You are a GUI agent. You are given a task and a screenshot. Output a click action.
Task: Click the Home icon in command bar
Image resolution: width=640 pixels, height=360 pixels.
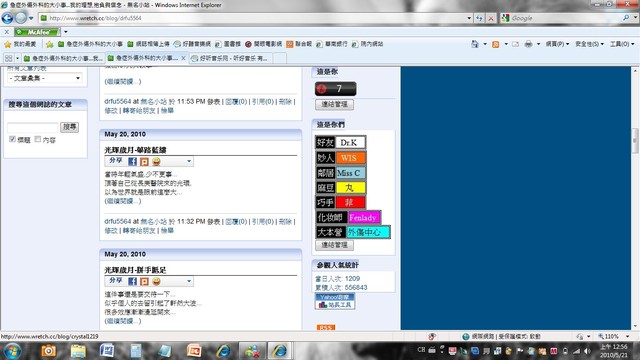tap(475, 44)
